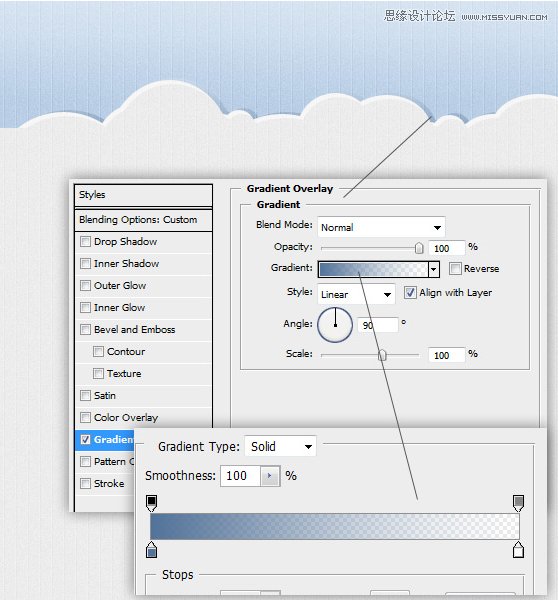Select the Inner Shadow style label
This screenshot has height=600, width=558.
point(126,264)
